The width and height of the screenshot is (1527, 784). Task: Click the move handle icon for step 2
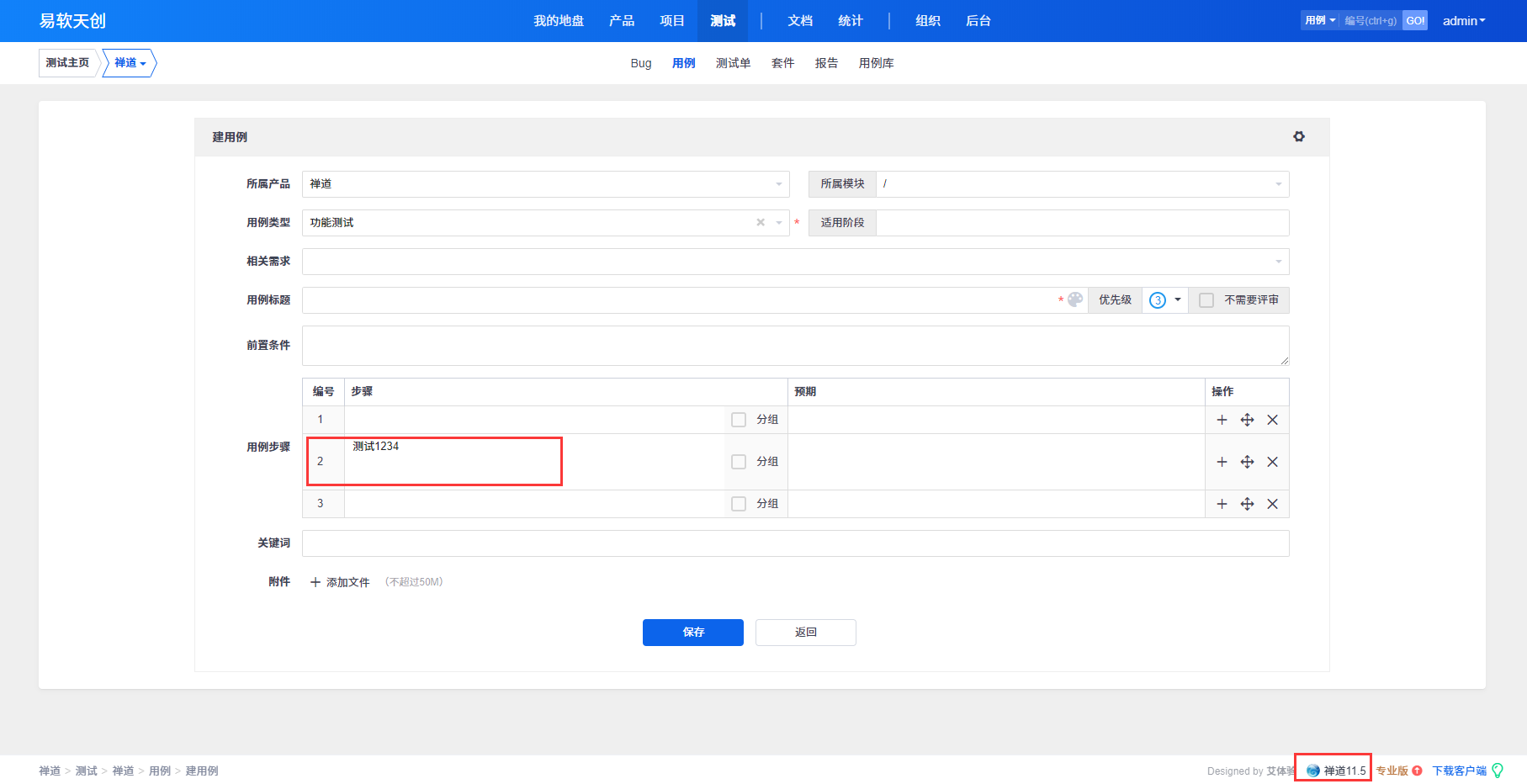pyautogui.click(x=1247, y=462)
